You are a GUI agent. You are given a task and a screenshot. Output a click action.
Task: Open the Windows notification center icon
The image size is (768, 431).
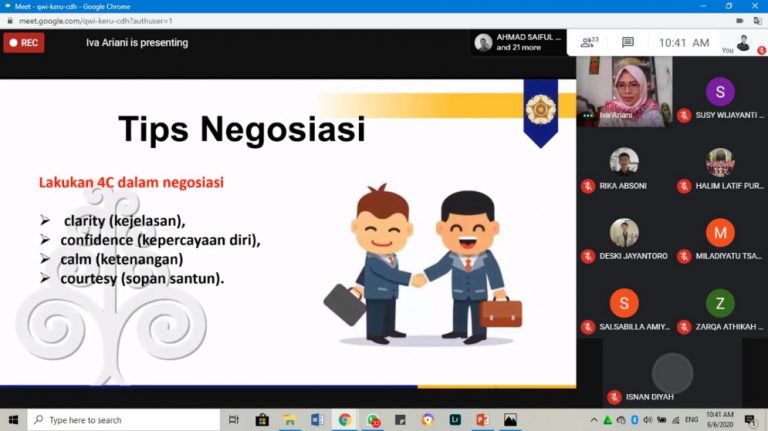750,420
